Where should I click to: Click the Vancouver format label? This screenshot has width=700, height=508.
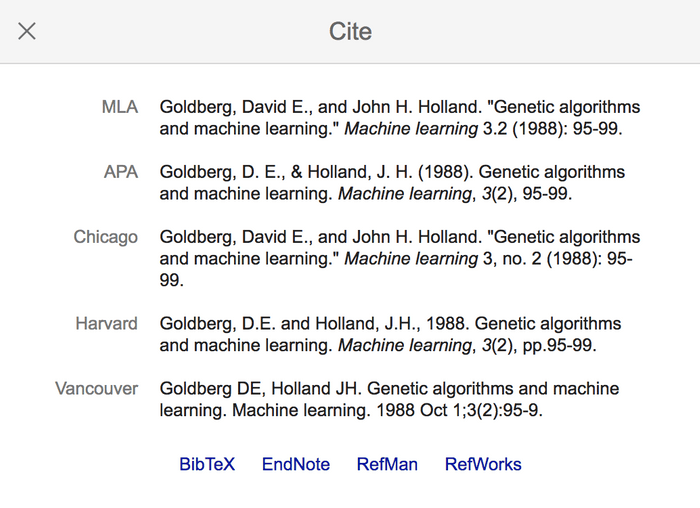click(x=96, y=388)
